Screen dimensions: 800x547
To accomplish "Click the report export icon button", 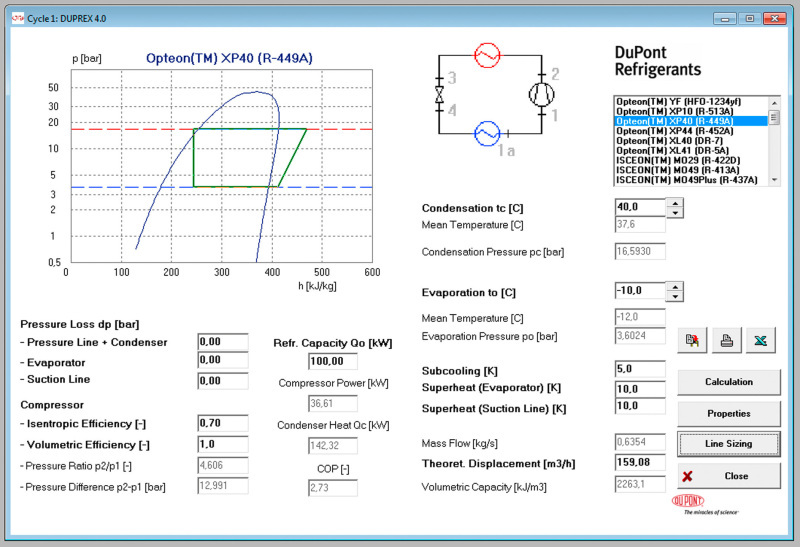I will tap(692, 340).
